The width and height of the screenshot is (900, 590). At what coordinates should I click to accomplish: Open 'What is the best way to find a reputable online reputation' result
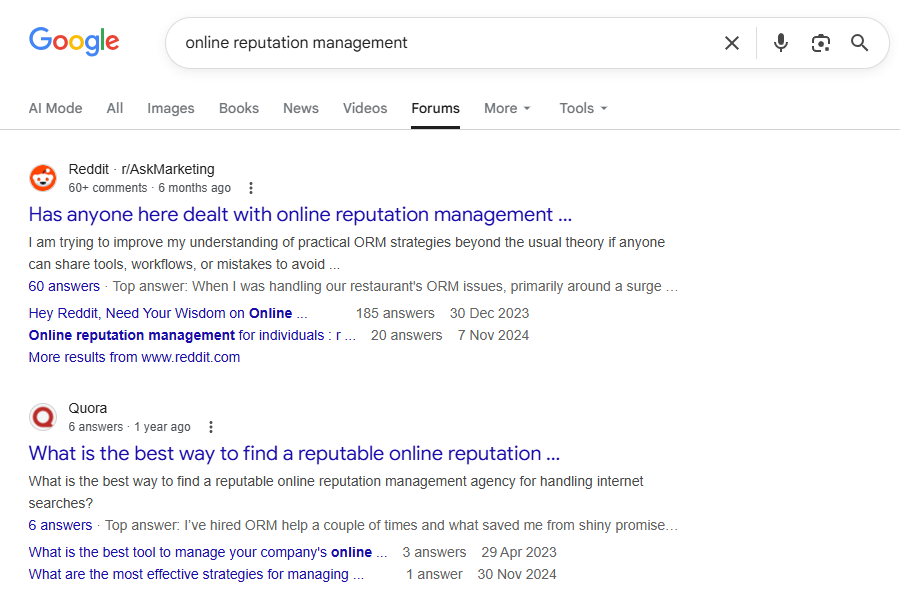pos(294,453)
